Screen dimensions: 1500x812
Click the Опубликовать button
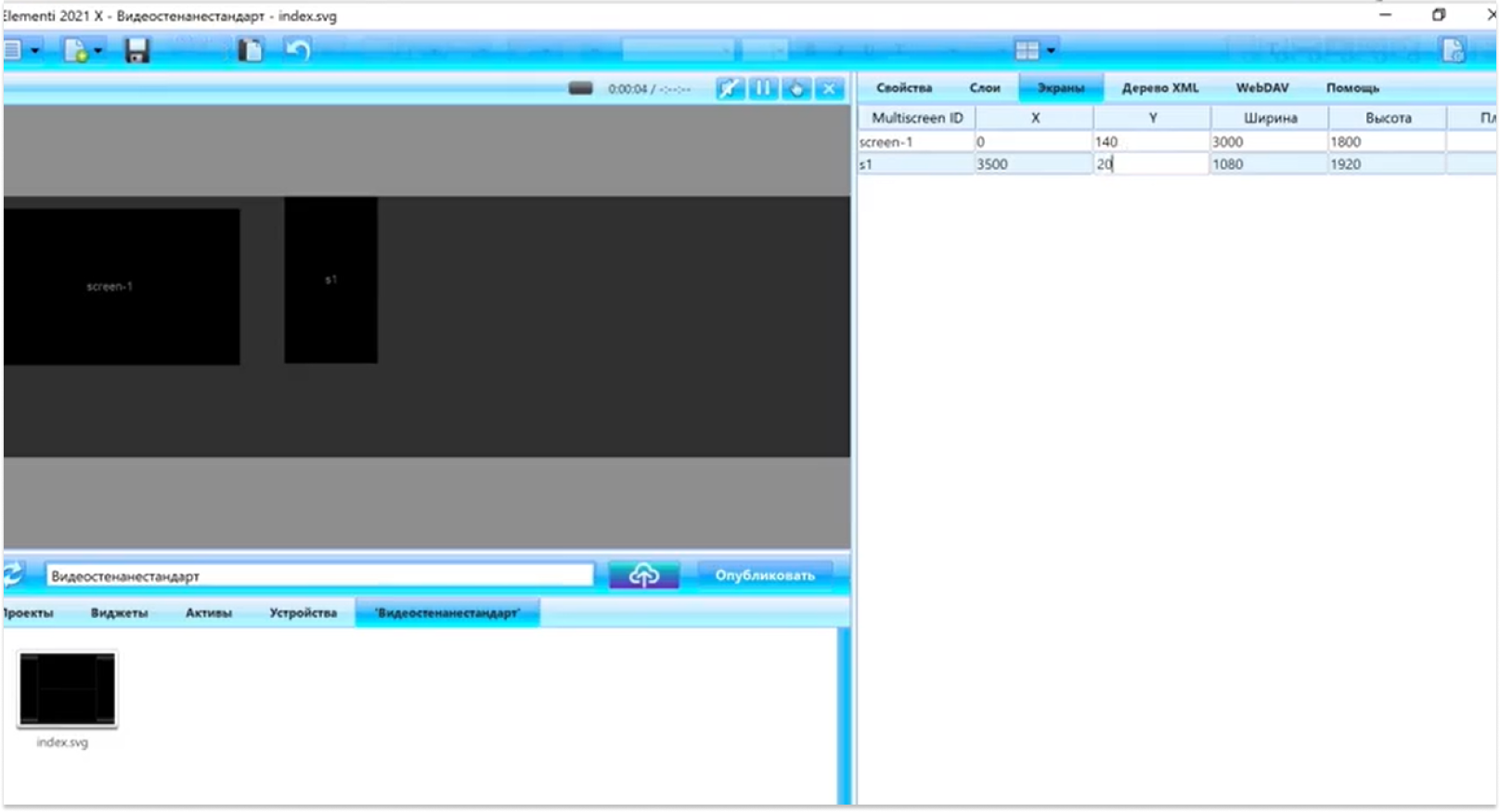click(x=765, y=575)
